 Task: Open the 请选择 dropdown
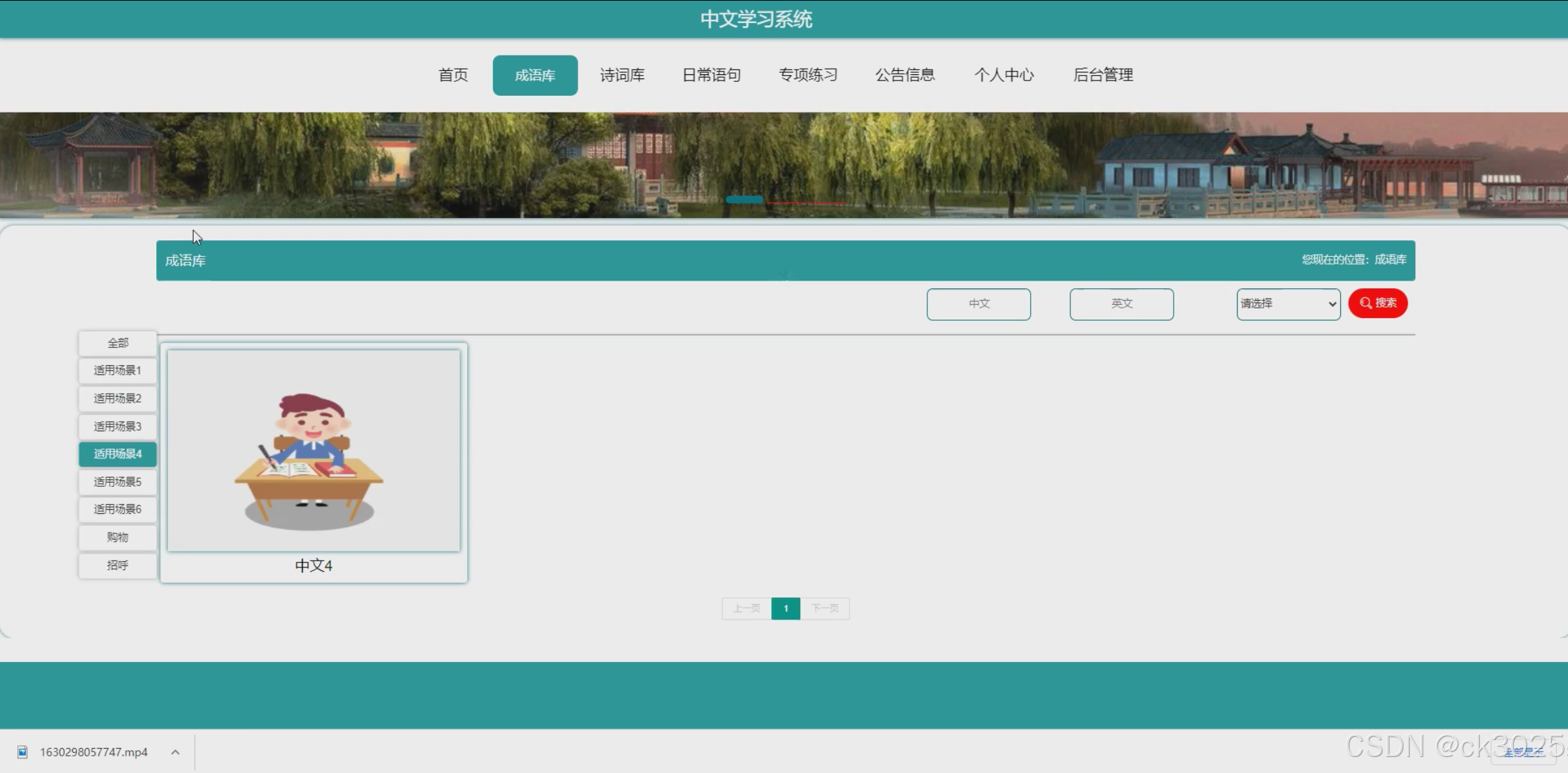coord(1288,304)
